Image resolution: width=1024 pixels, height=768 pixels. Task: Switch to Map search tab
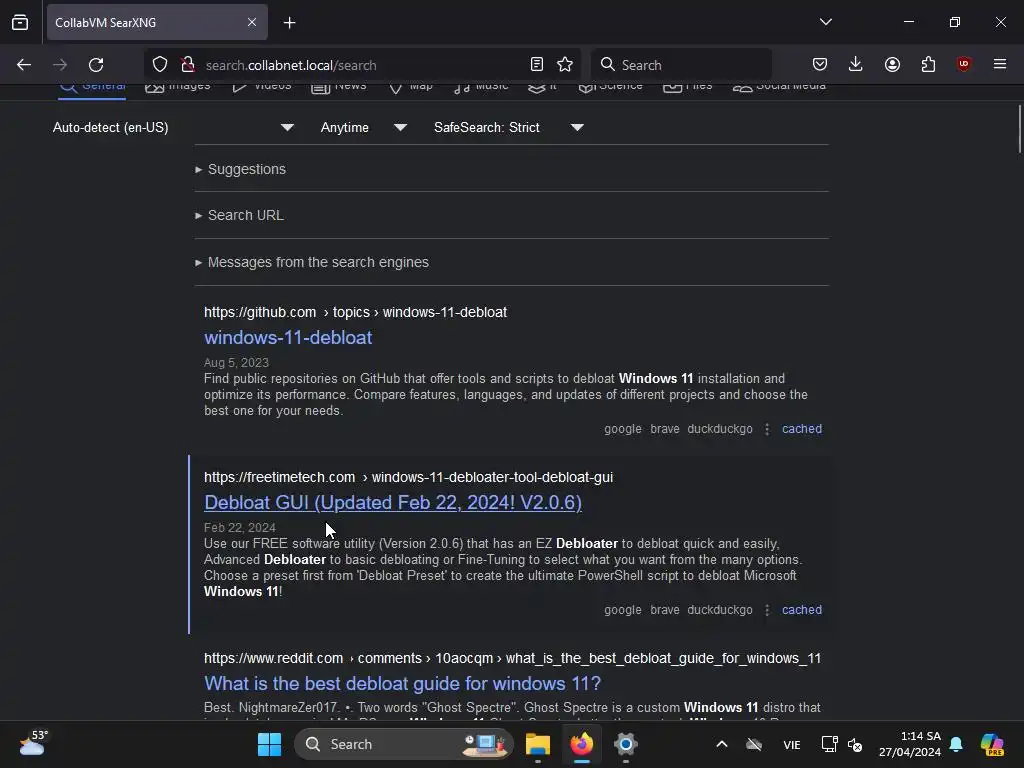click(410, 88)
